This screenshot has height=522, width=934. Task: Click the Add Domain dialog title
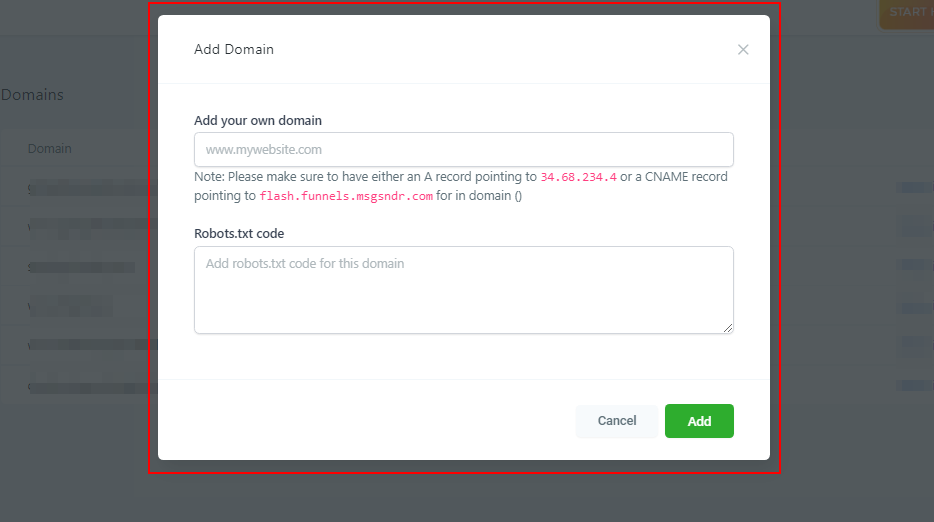[x=234, y=49]
